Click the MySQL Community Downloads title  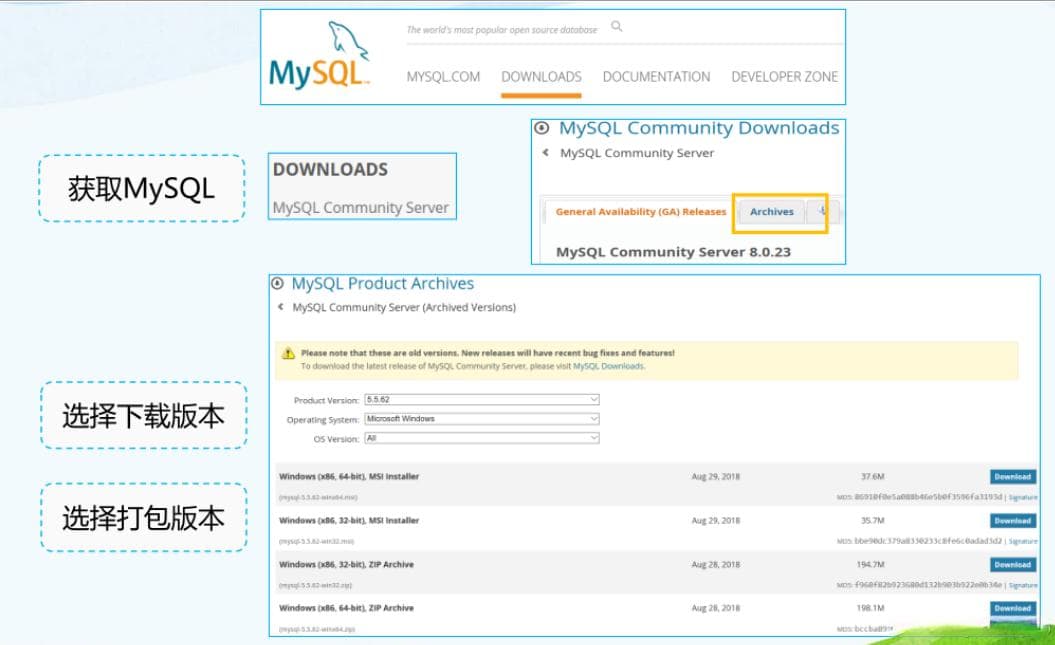pos(699,128)
